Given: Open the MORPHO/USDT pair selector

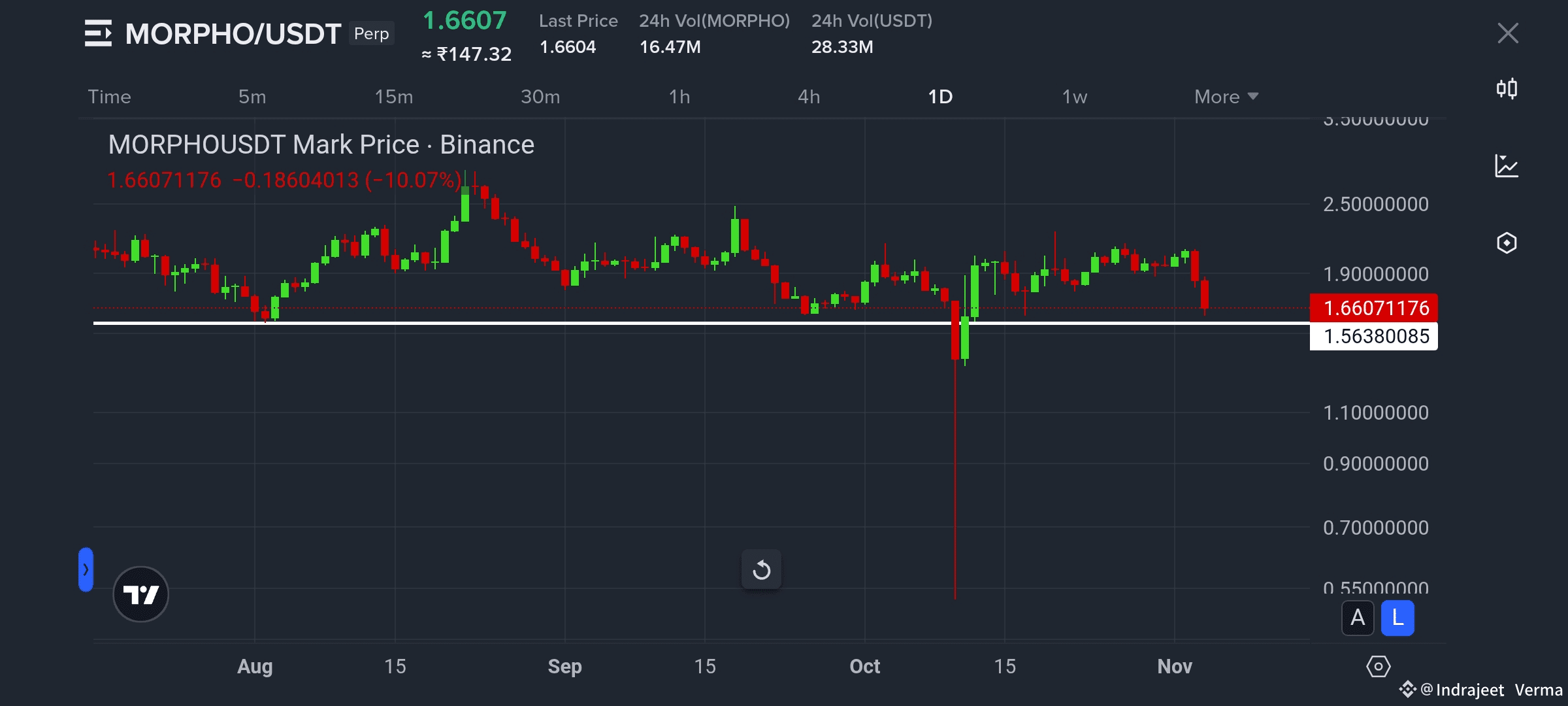Looking at the screenshot, I should [x=233, y=34].
